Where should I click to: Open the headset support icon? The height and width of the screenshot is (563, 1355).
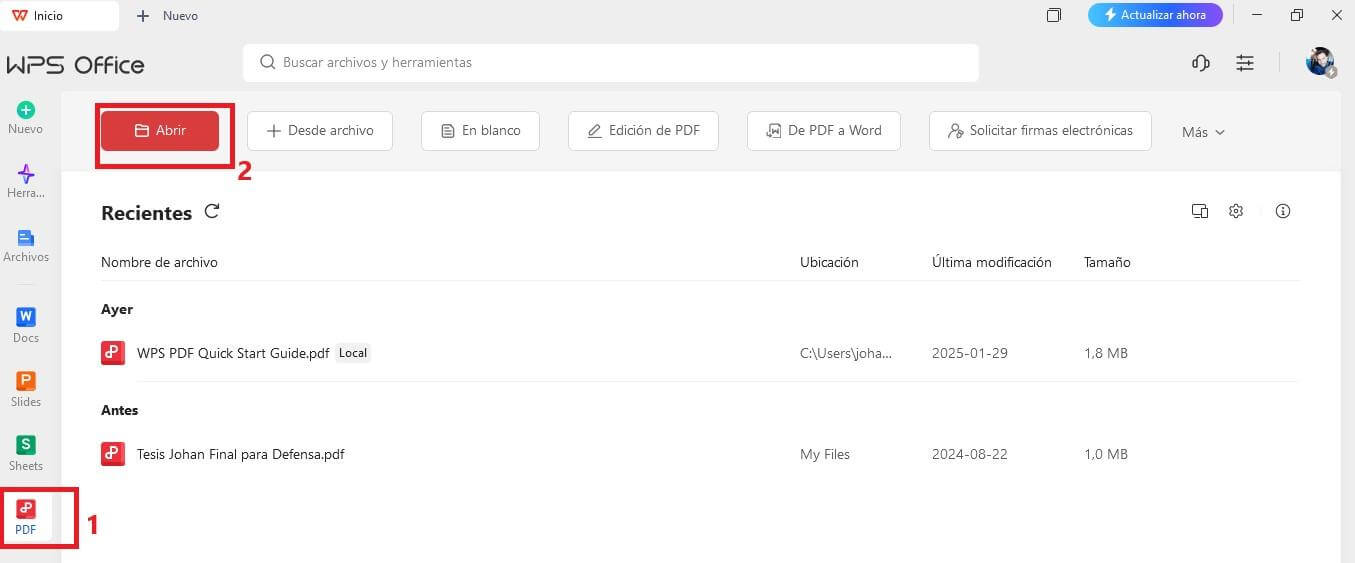coord(1201,63)
